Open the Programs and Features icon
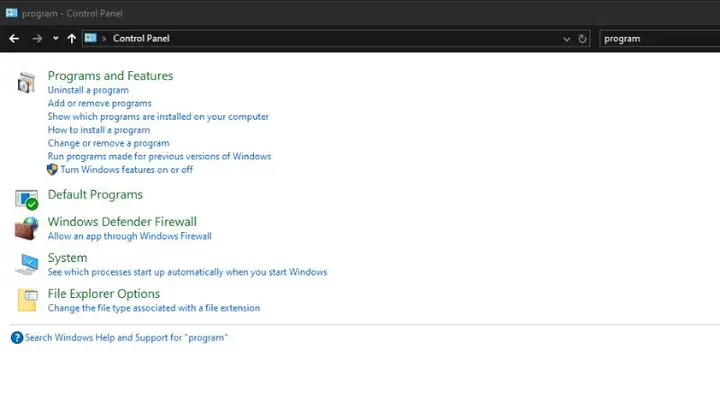This screenshot has width=720, height=405. 26,83
